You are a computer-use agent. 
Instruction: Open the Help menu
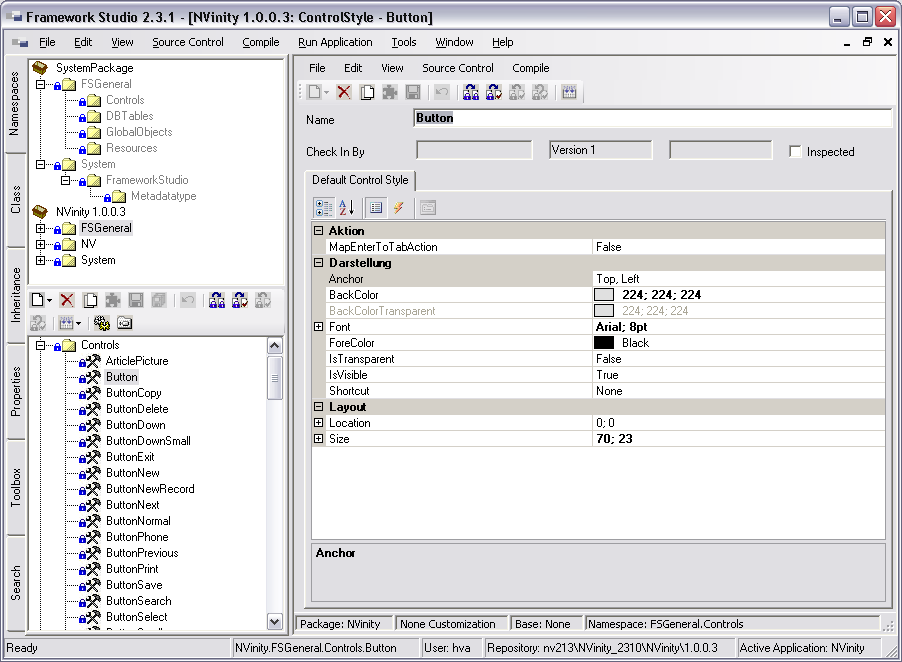[x=502, y=42]
